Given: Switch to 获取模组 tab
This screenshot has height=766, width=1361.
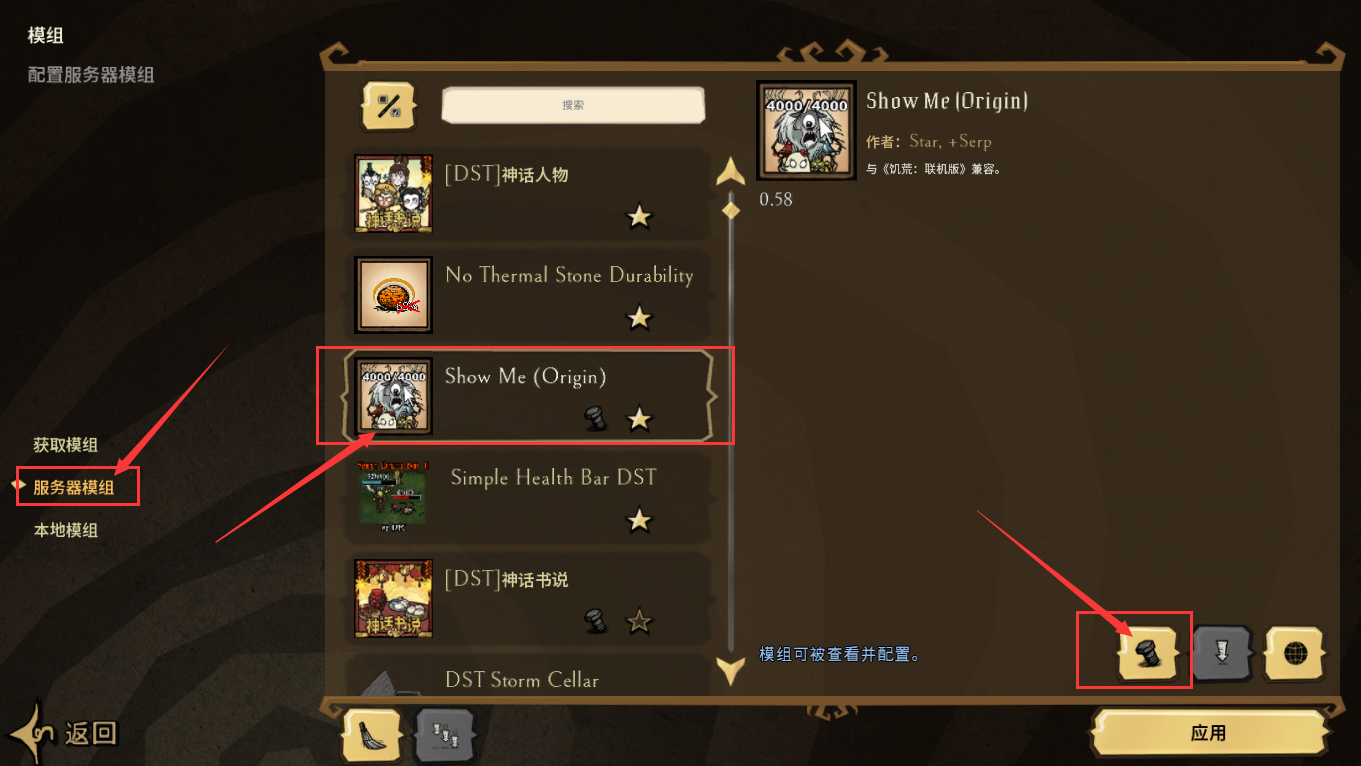Looking at the screenshot, I should pyautogui.click(x=66, y=445).
